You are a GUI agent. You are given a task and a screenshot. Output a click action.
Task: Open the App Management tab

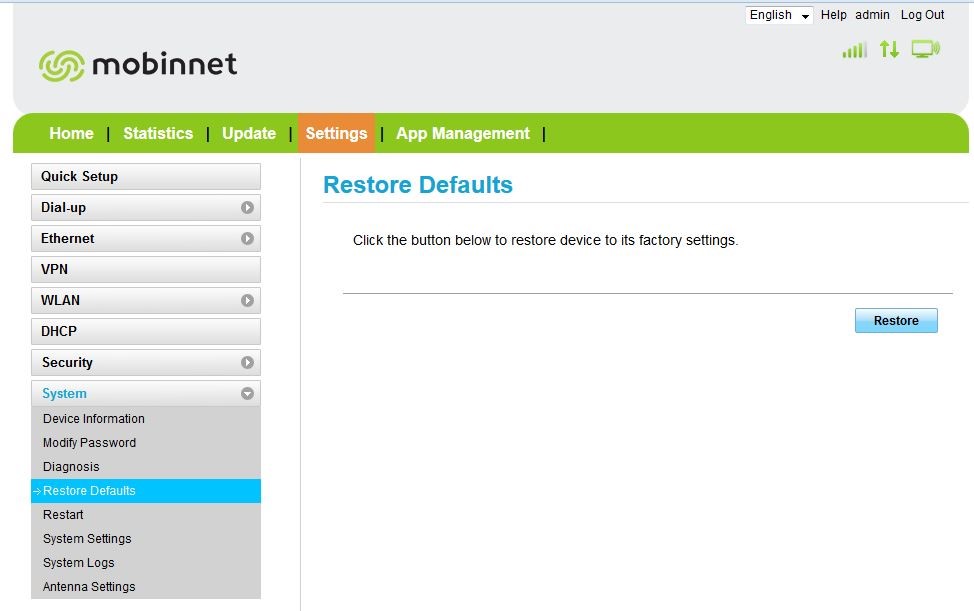click(463, 134)
